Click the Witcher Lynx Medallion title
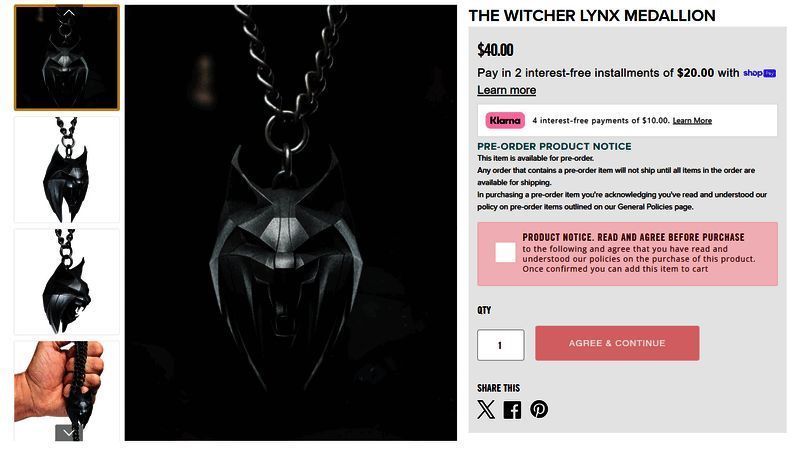This screenshot has height=455, width=800. tap(592, 16)
